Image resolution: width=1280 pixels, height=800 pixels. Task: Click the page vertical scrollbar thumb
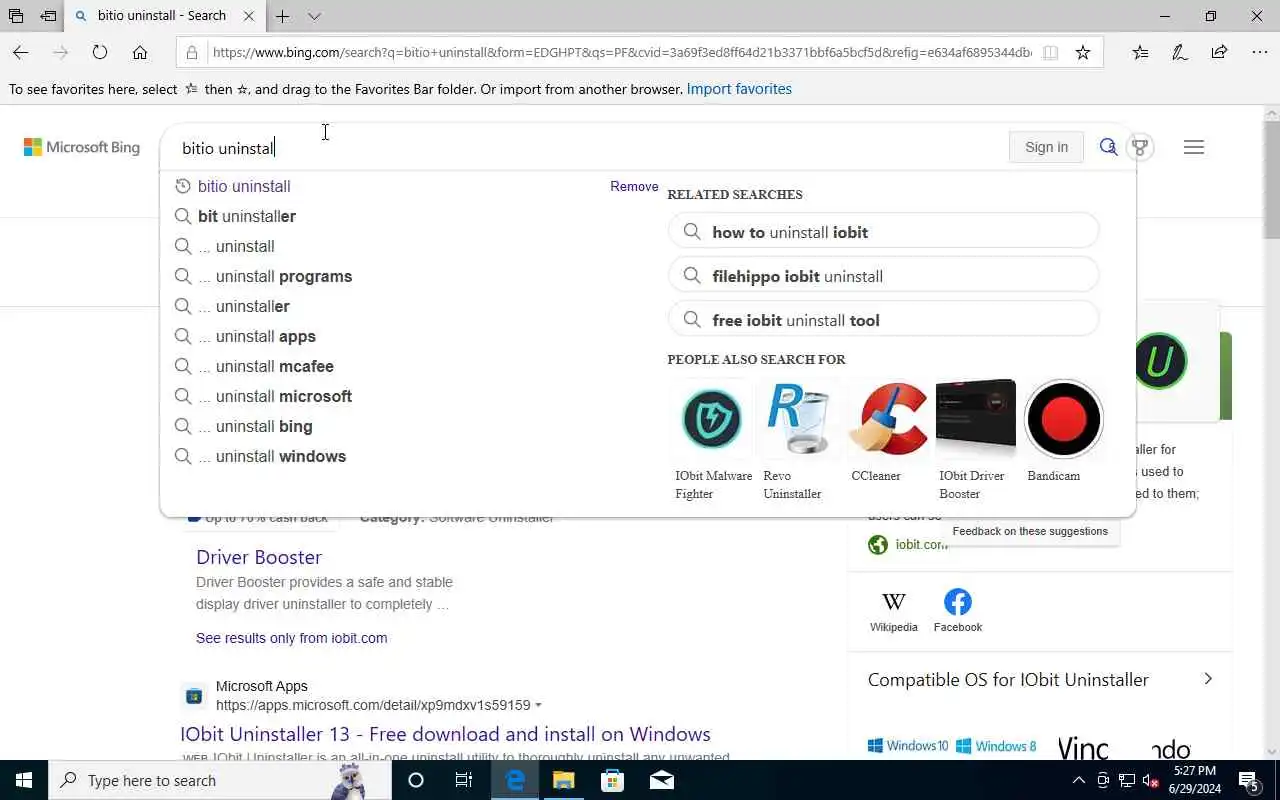point(1271,180)
